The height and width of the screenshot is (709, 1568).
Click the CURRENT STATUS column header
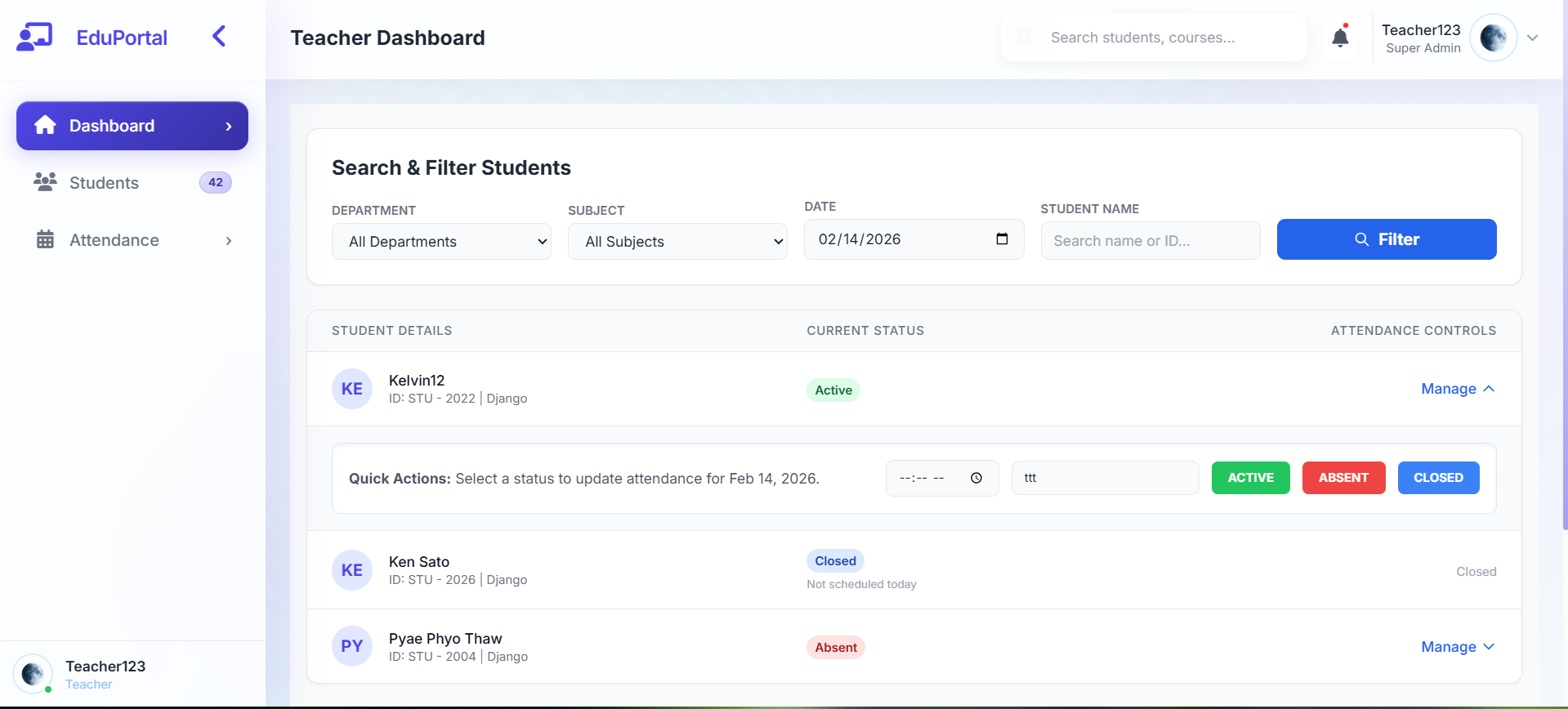[x=865, y=331]
